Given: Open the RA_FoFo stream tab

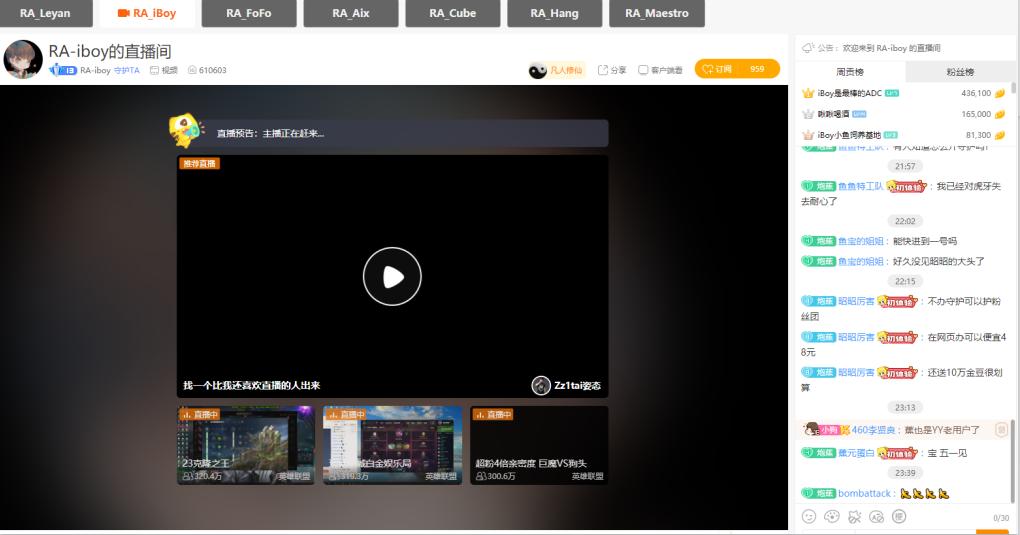Looking at the screenshot, I should point(248,13).
